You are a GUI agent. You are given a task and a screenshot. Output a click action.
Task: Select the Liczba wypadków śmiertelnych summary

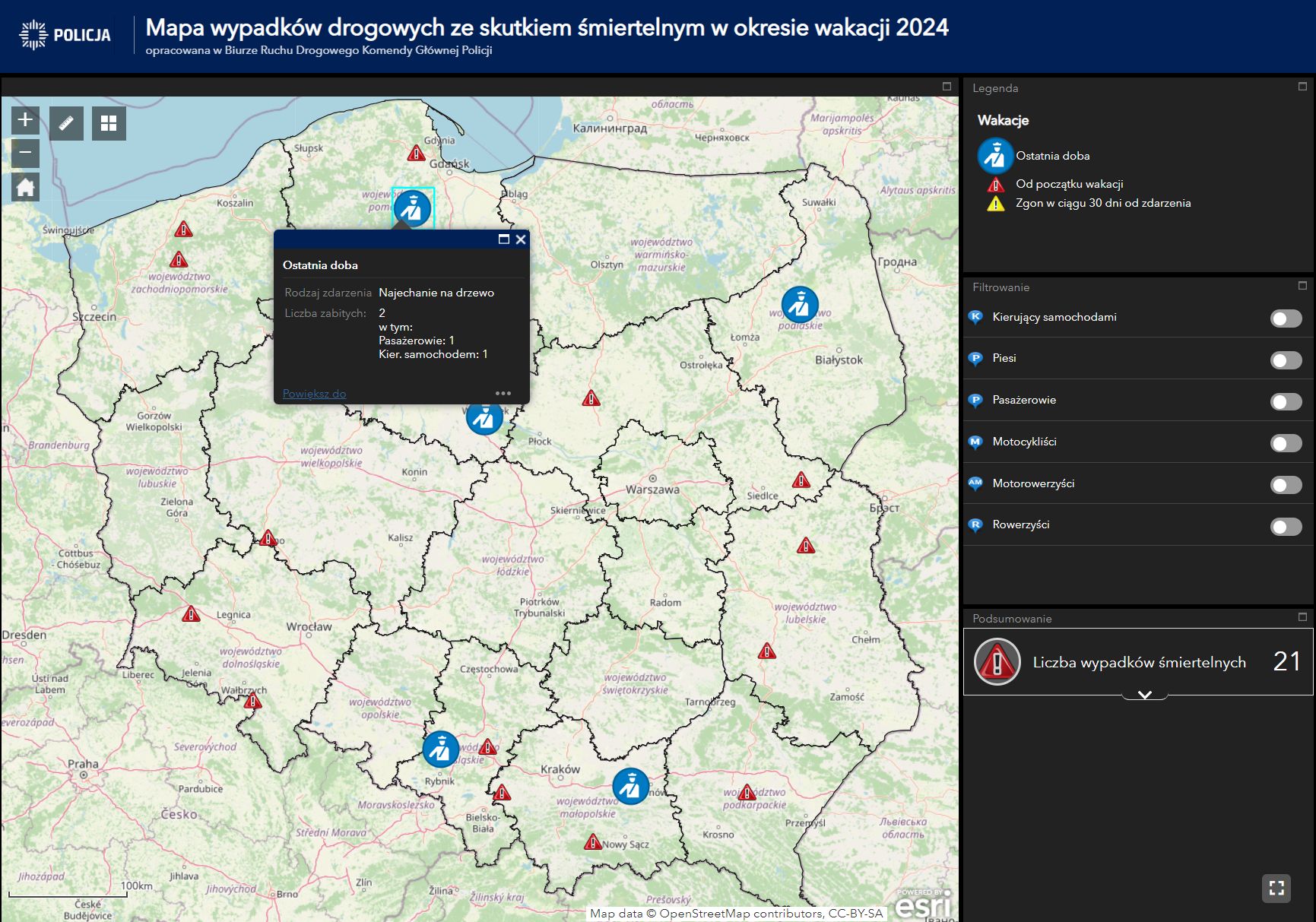click(1138, 662)
